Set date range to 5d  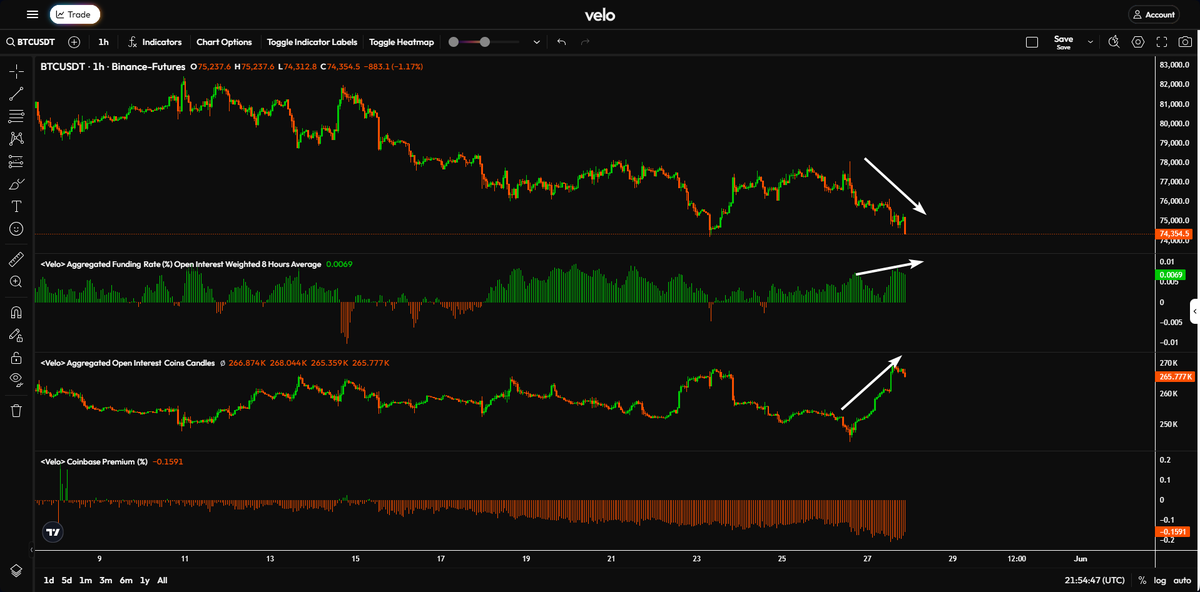67,580
